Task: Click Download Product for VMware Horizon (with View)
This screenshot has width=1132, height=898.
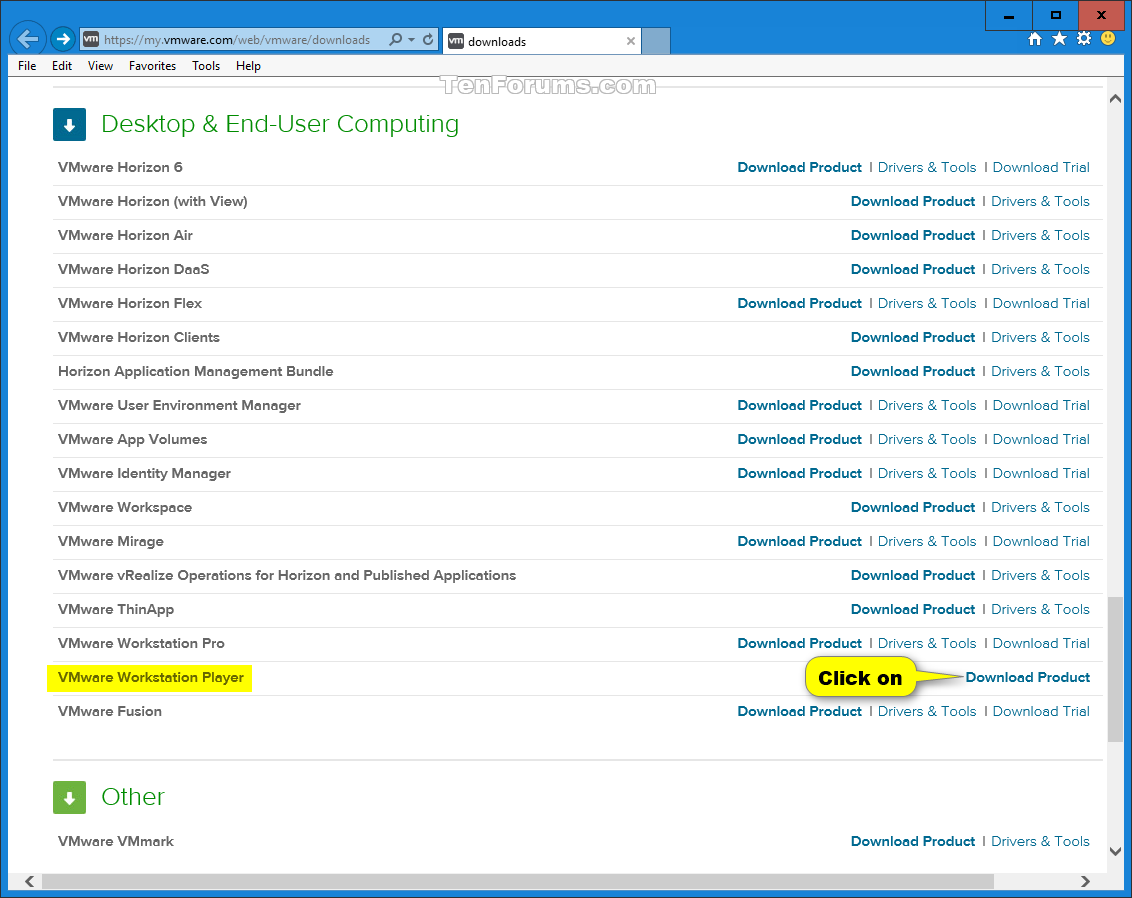Action: 913,201
